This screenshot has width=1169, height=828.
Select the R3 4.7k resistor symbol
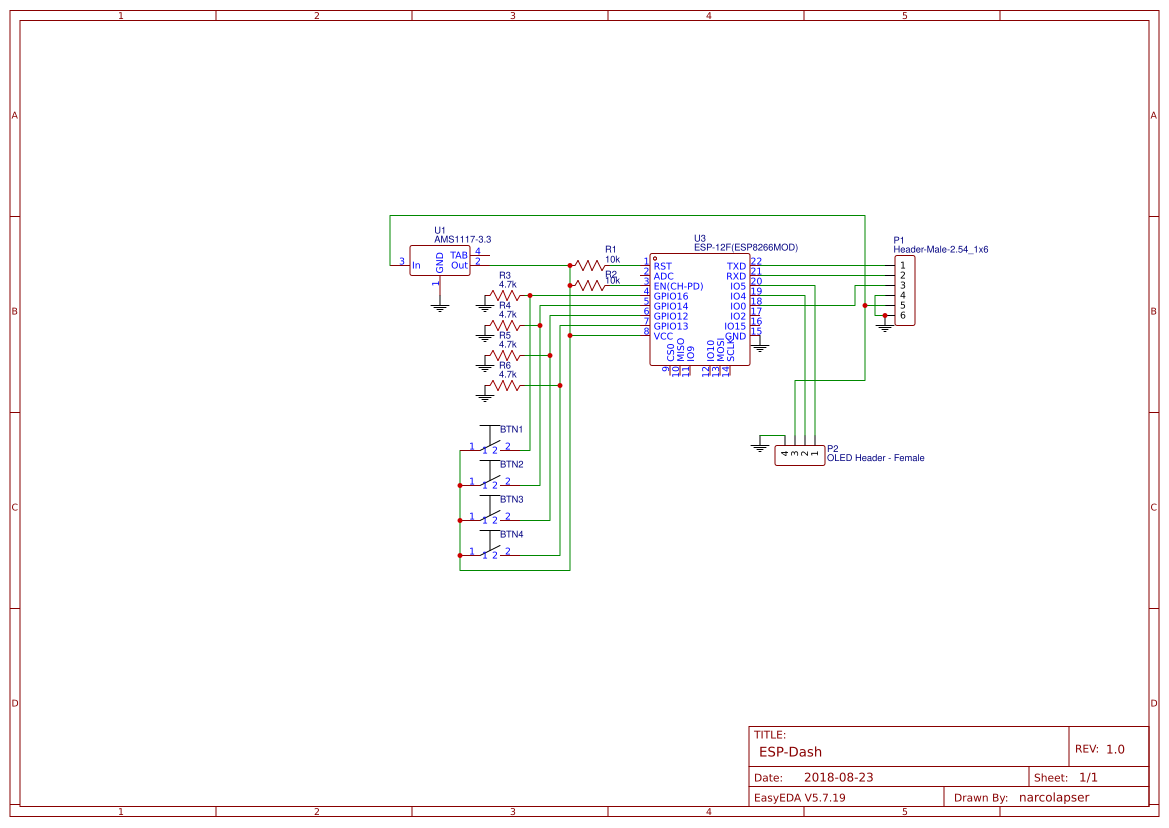click(x=503, y=294)
